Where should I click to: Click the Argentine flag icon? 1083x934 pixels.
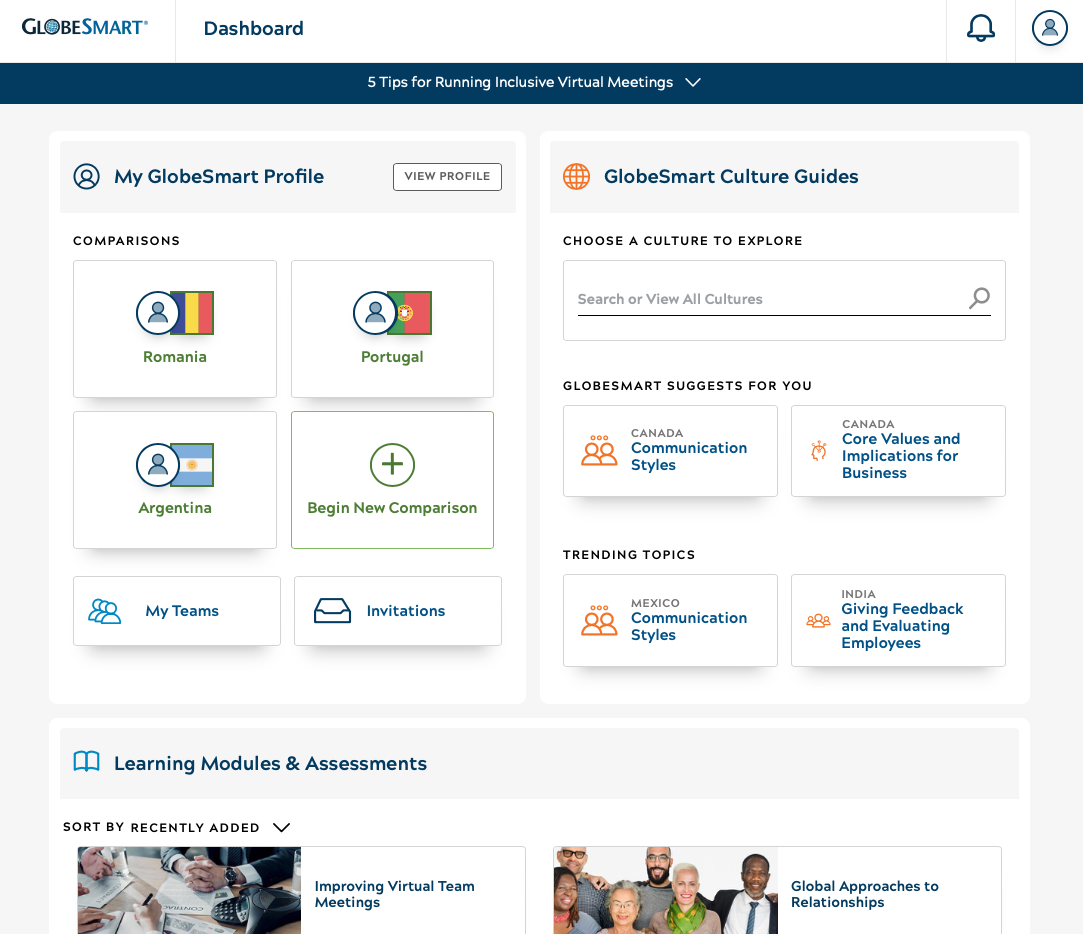pyautogui.click(x=194, y=465)
